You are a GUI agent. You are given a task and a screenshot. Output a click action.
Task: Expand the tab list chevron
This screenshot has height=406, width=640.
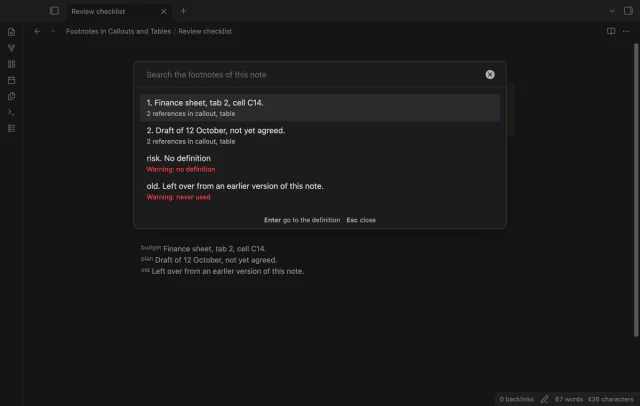click(x=612, y=11)
